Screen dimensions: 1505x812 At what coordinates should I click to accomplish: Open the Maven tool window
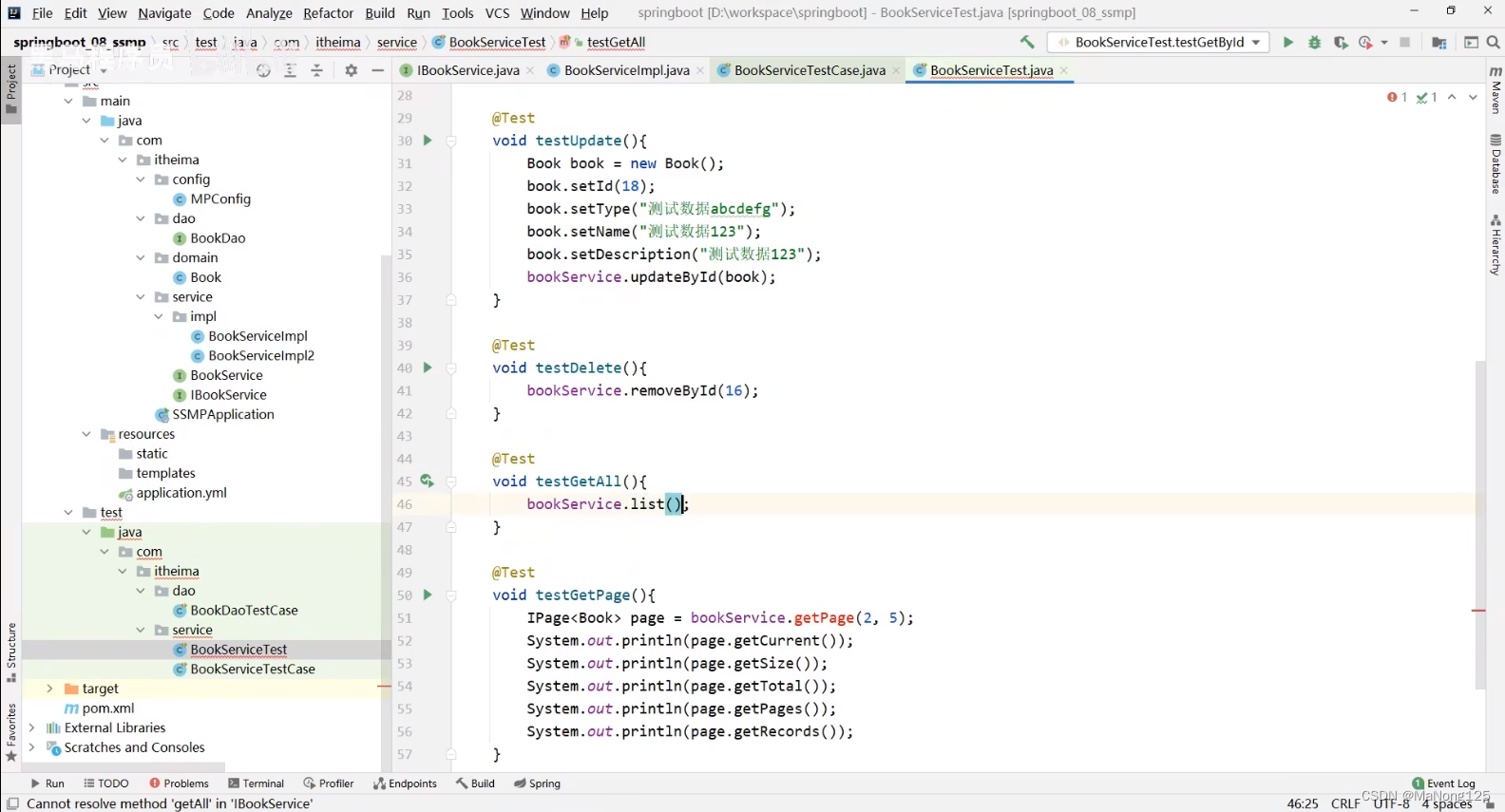1495,90
